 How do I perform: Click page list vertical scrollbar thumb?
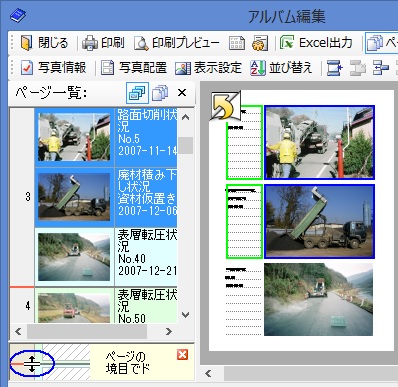coord(186,145)
